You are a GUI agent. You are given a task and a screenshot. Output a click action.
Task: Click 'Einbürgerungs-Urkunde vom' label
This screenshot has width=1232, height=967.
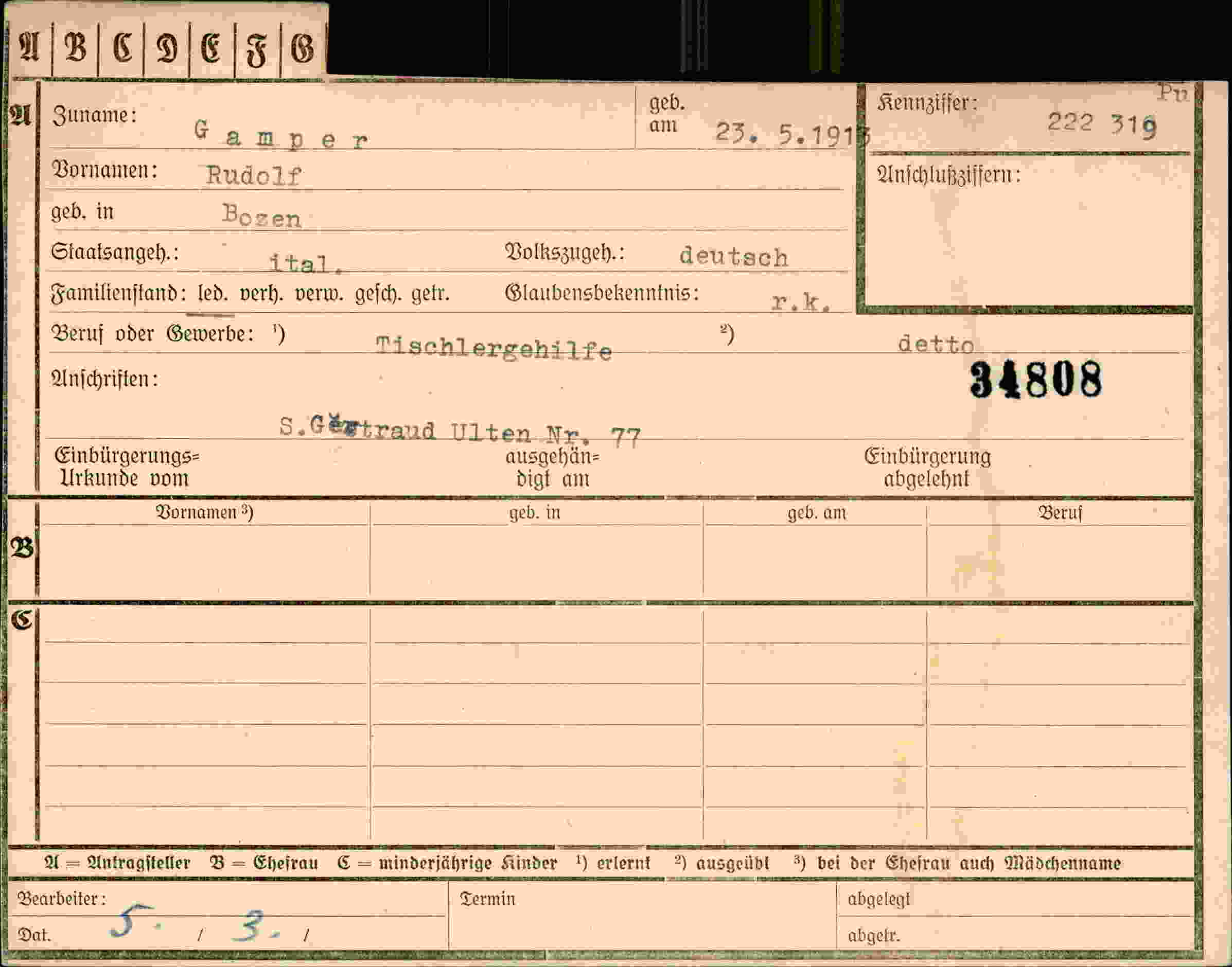click(127, 467)
